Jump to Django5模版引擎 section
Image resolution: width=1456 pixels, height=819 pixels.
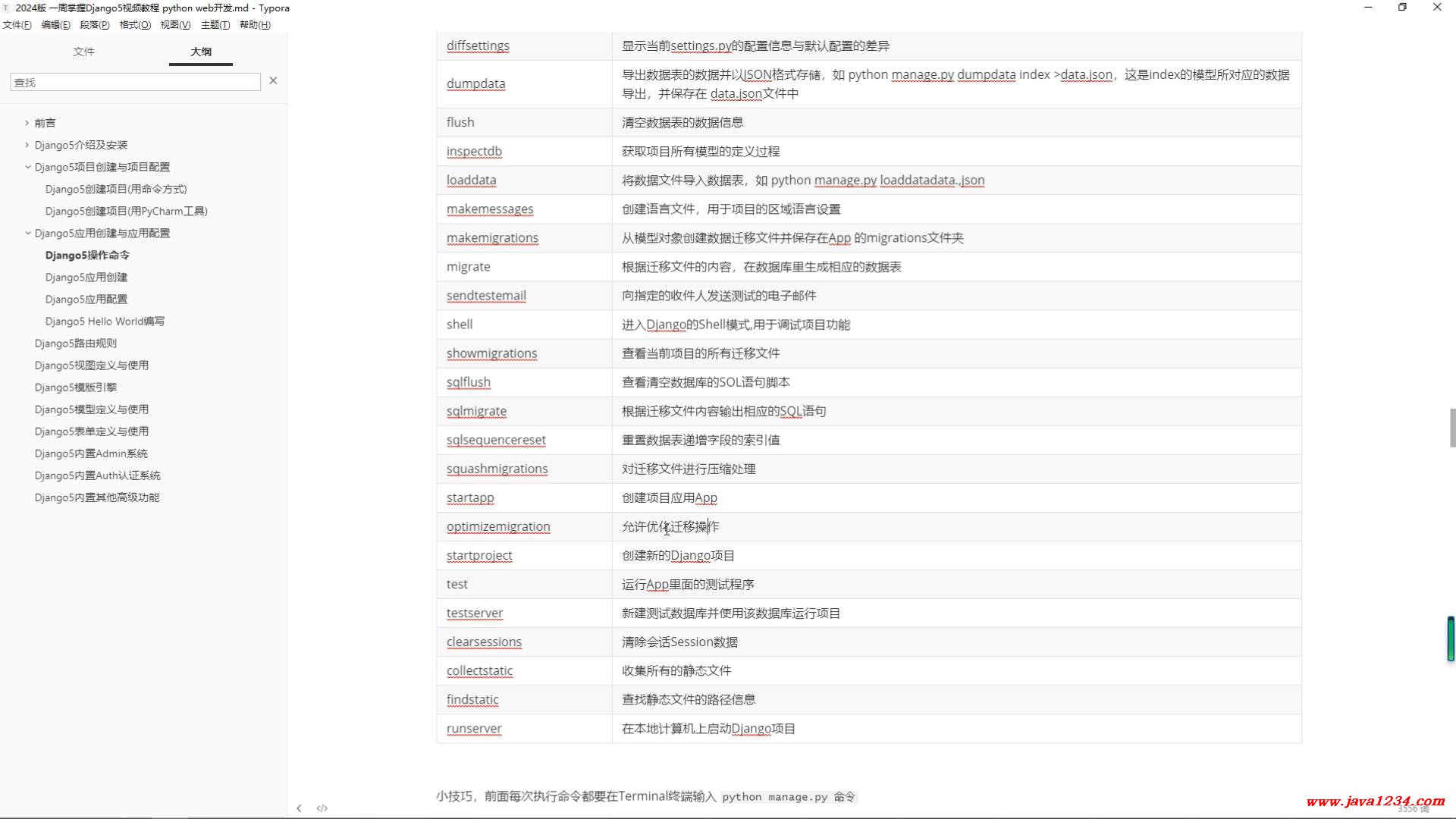[76, 387]
